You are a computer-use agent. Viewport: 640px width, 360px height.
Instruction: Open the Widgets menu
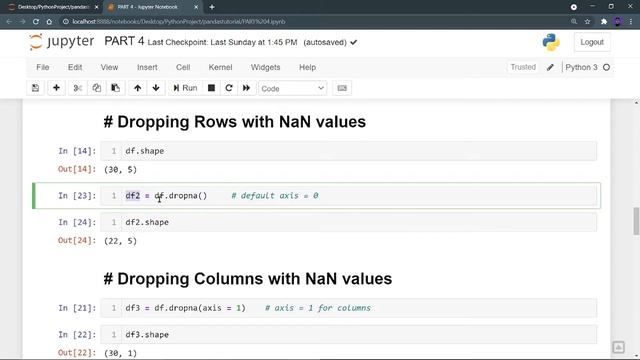(x=265, y=67)
